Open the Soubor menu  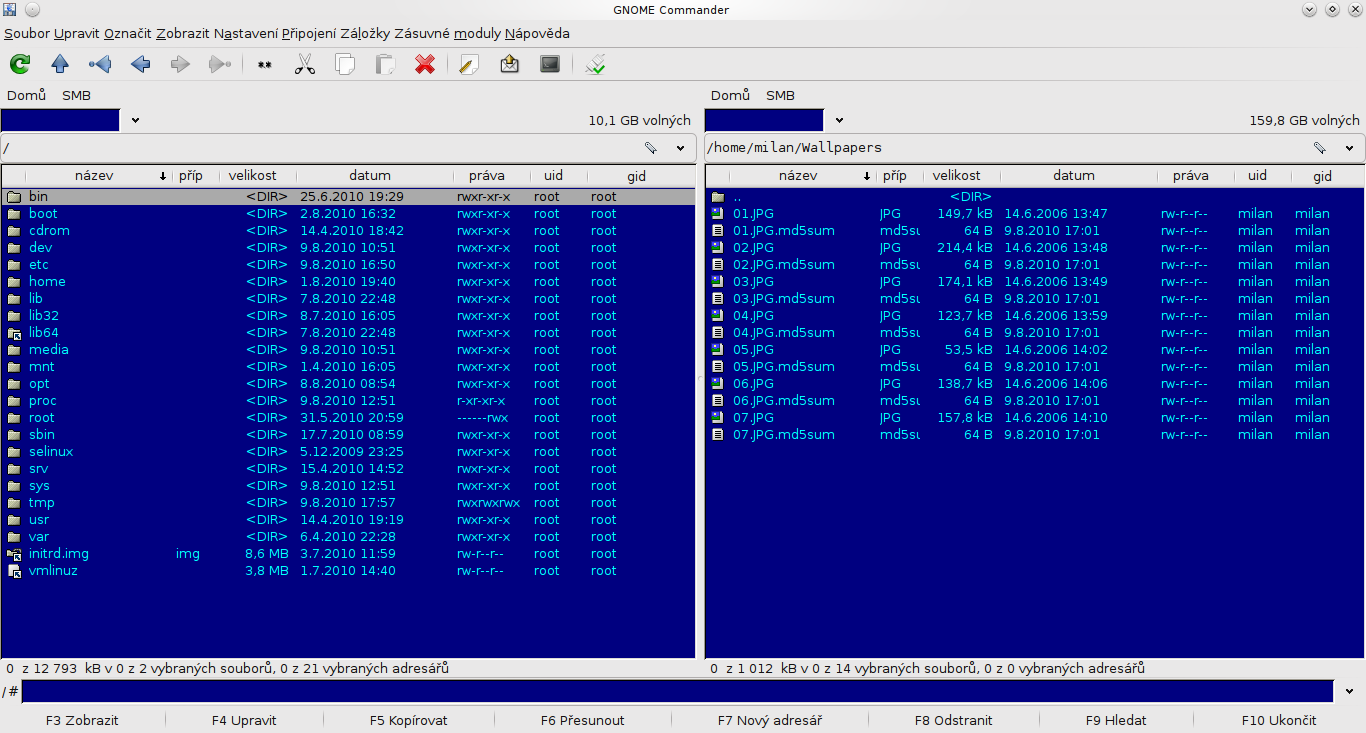click(x=27, y=33)
